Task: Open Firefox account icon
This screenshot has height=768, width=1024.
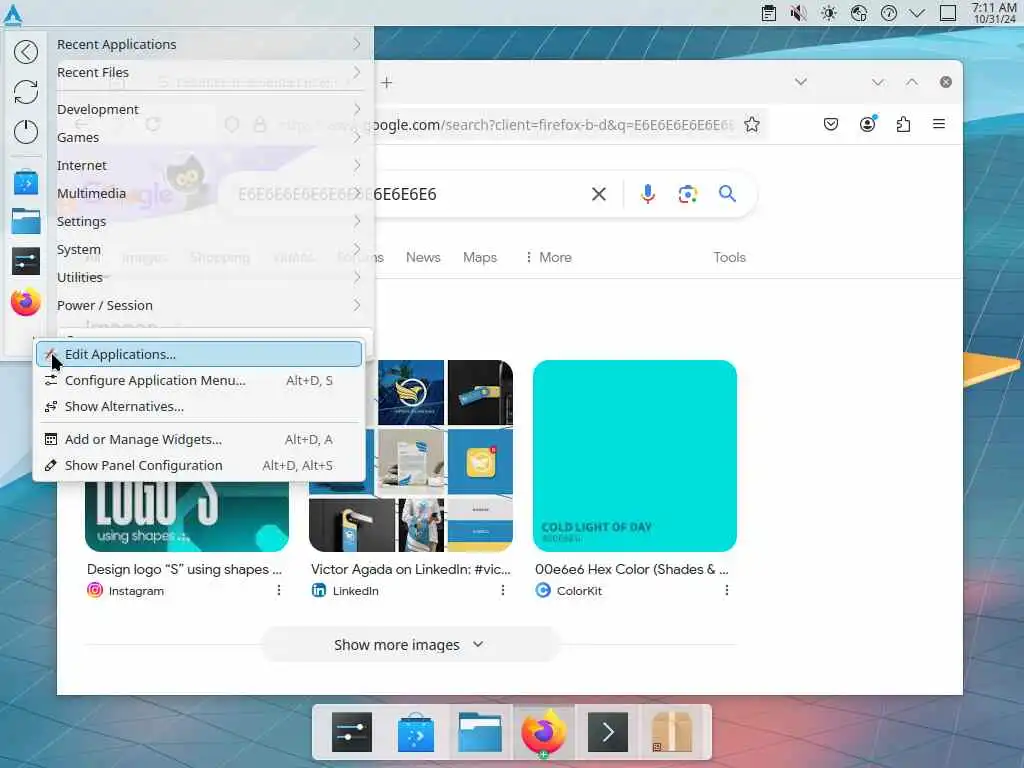Action: tap(867, 124)
